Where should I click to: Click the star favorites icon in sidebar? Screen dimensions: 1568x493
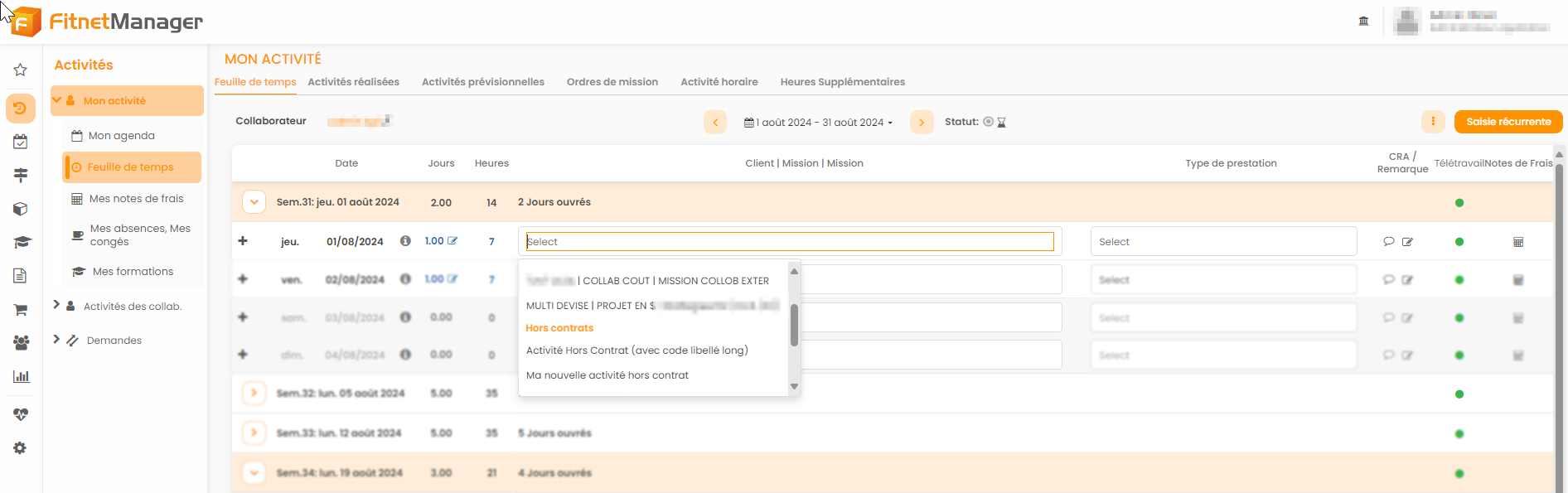[21, 70]
